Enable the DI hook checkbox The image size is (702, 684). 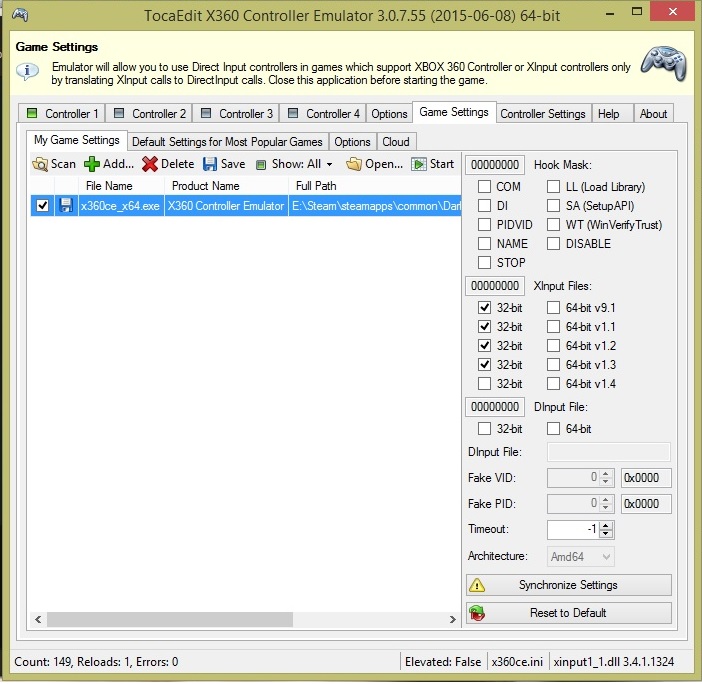pos(484,205)
